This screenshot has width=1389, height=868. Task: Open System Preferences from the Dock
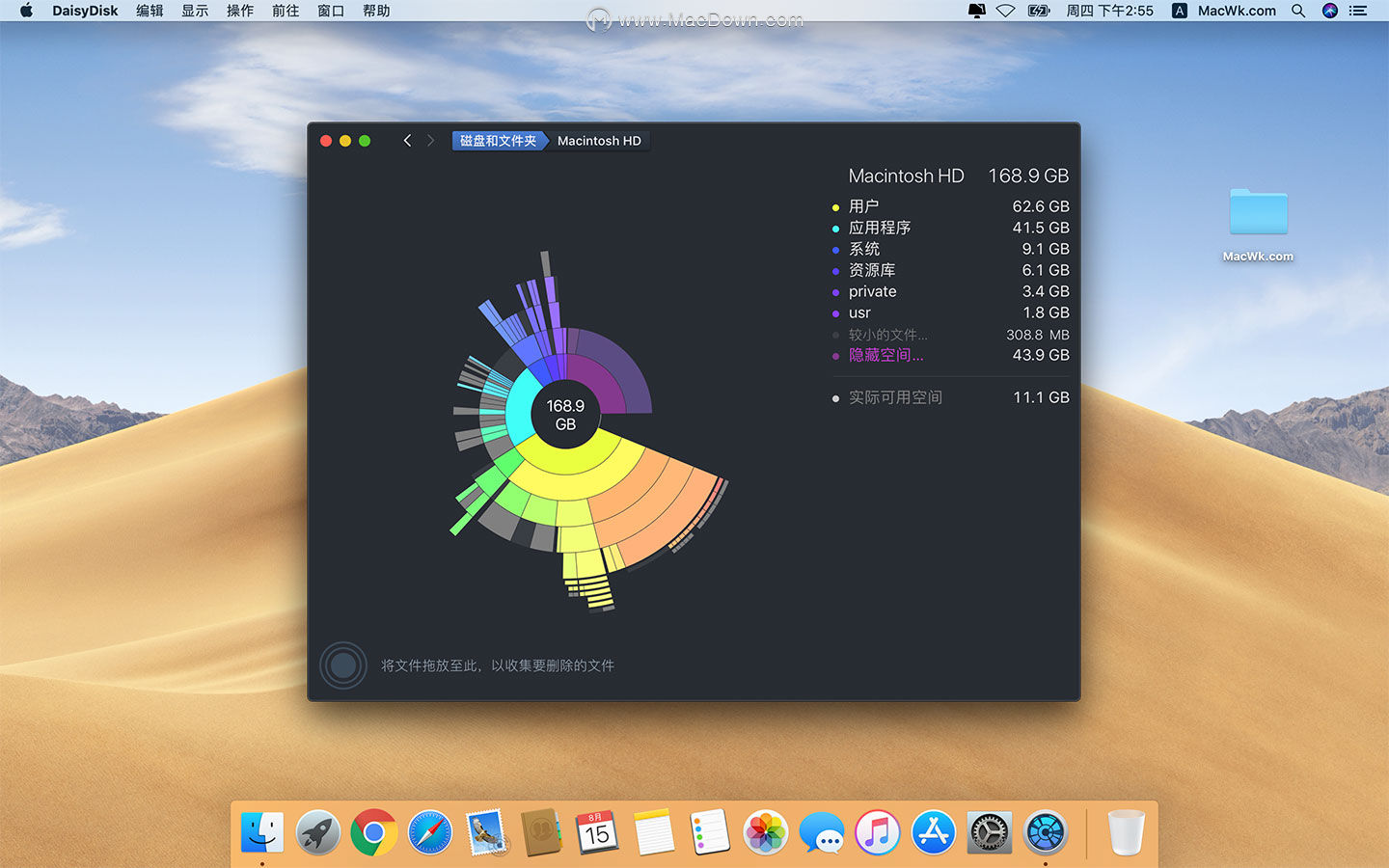click(990, 832)
